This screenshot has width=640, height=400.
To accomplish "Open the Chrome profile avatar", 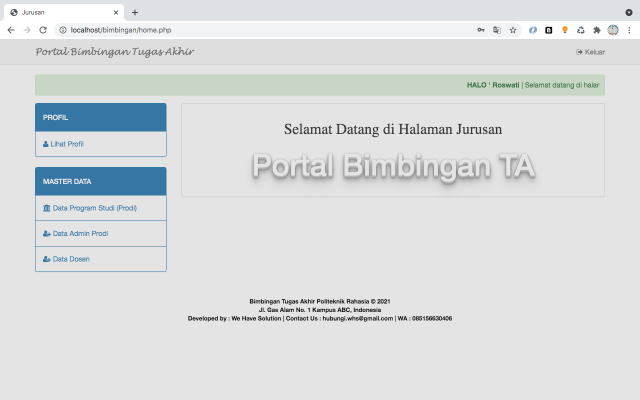I will 613,30.
